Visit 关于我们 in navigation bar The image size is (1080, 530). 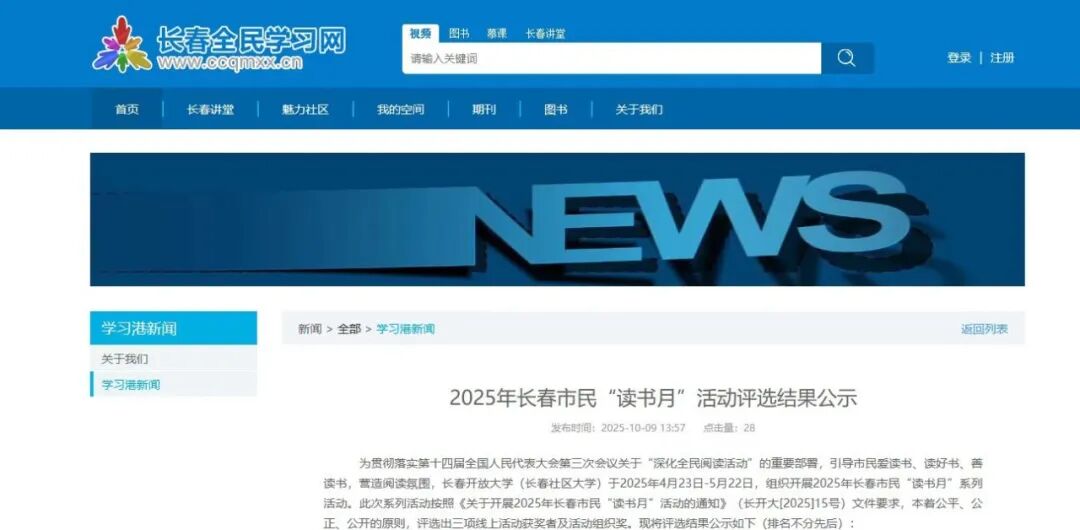point(639,109)
